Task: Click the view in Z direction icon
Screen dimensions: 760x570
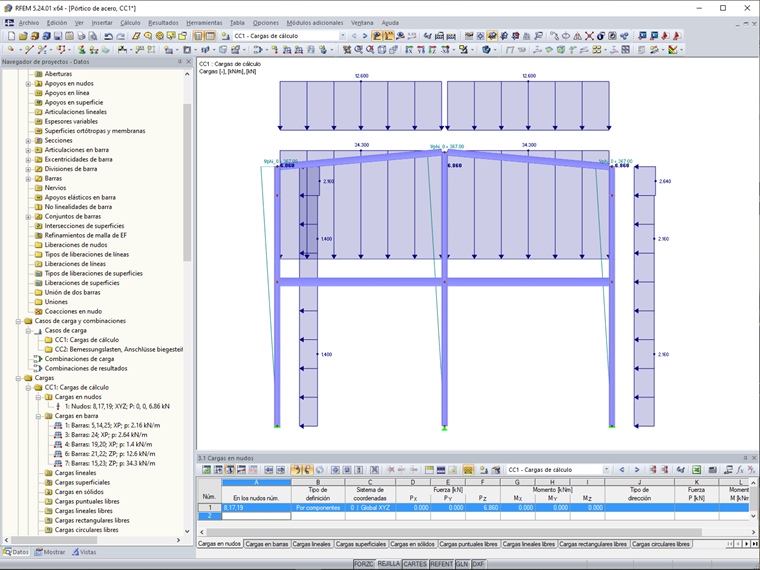Action: pos(432,49)
